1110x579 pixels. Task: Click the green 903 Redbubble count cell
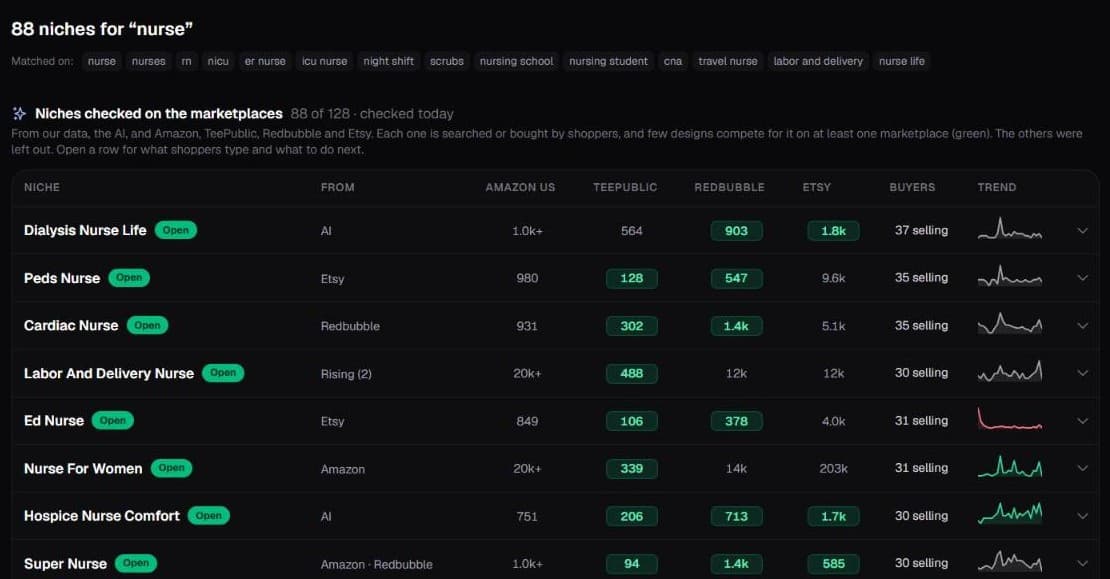click(x=736, y=231)
